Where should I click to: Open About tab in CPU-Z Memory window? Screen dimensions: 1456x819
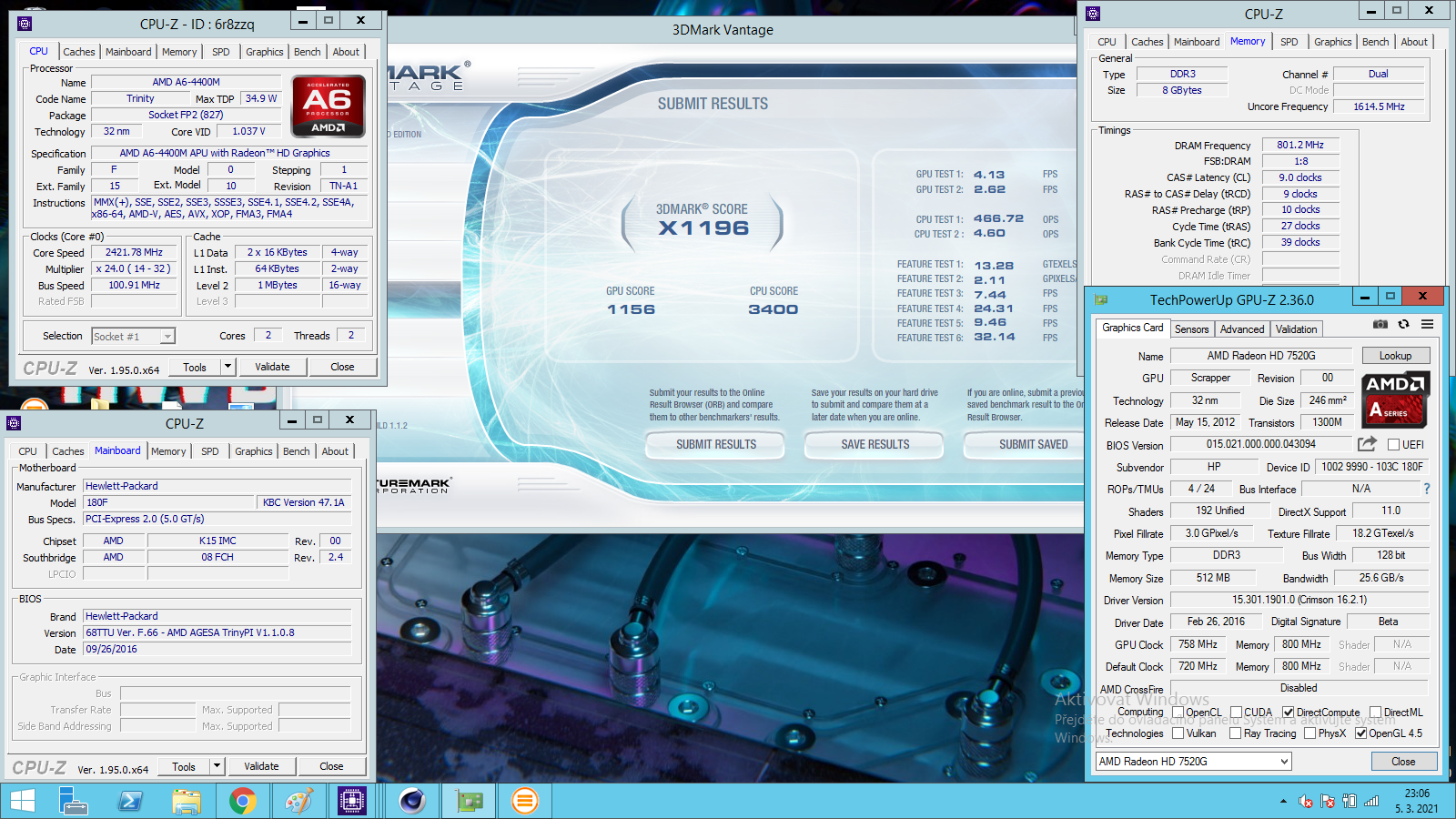1413,42
